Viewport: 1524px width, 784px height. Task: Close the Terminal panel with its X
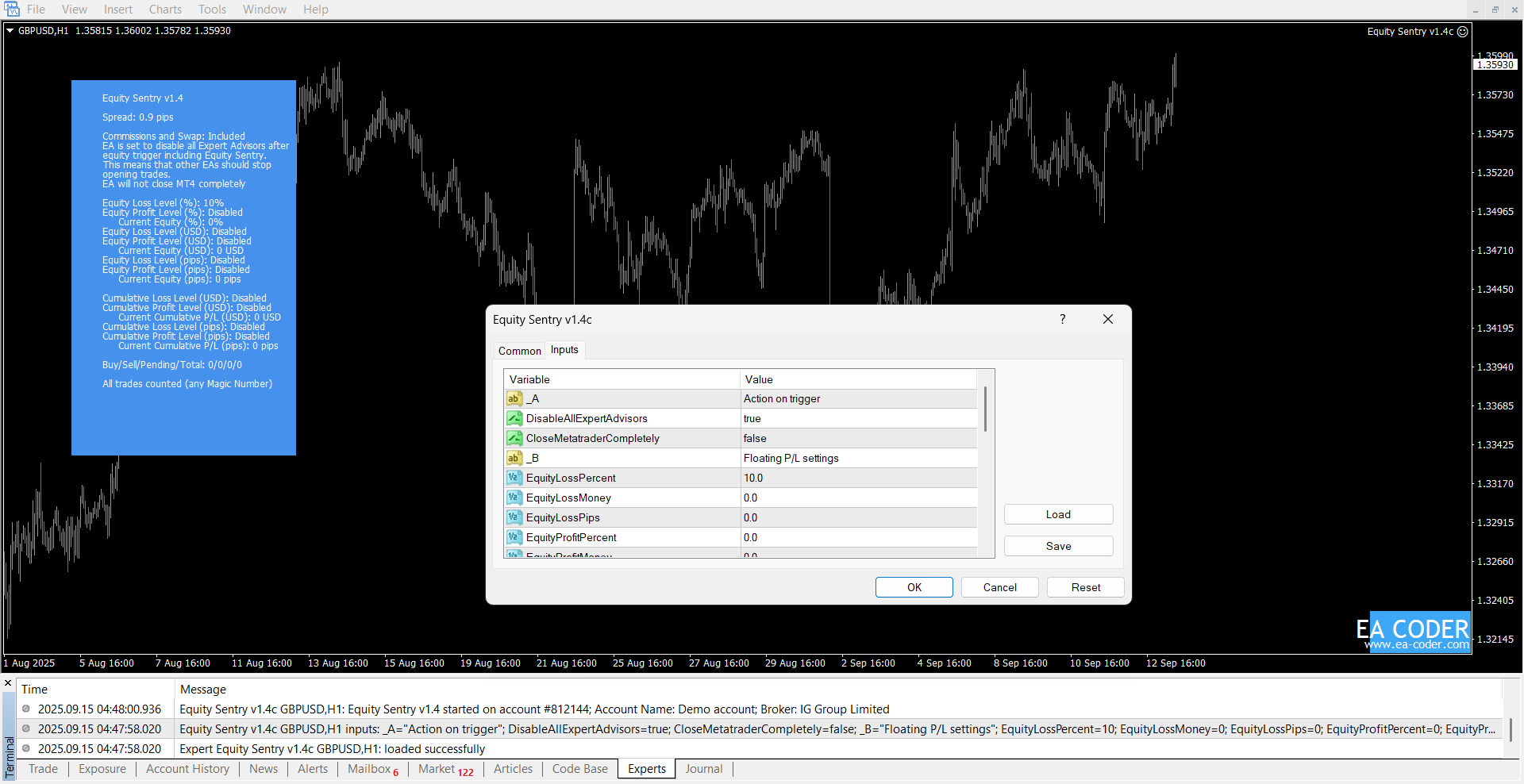[8, 682]
